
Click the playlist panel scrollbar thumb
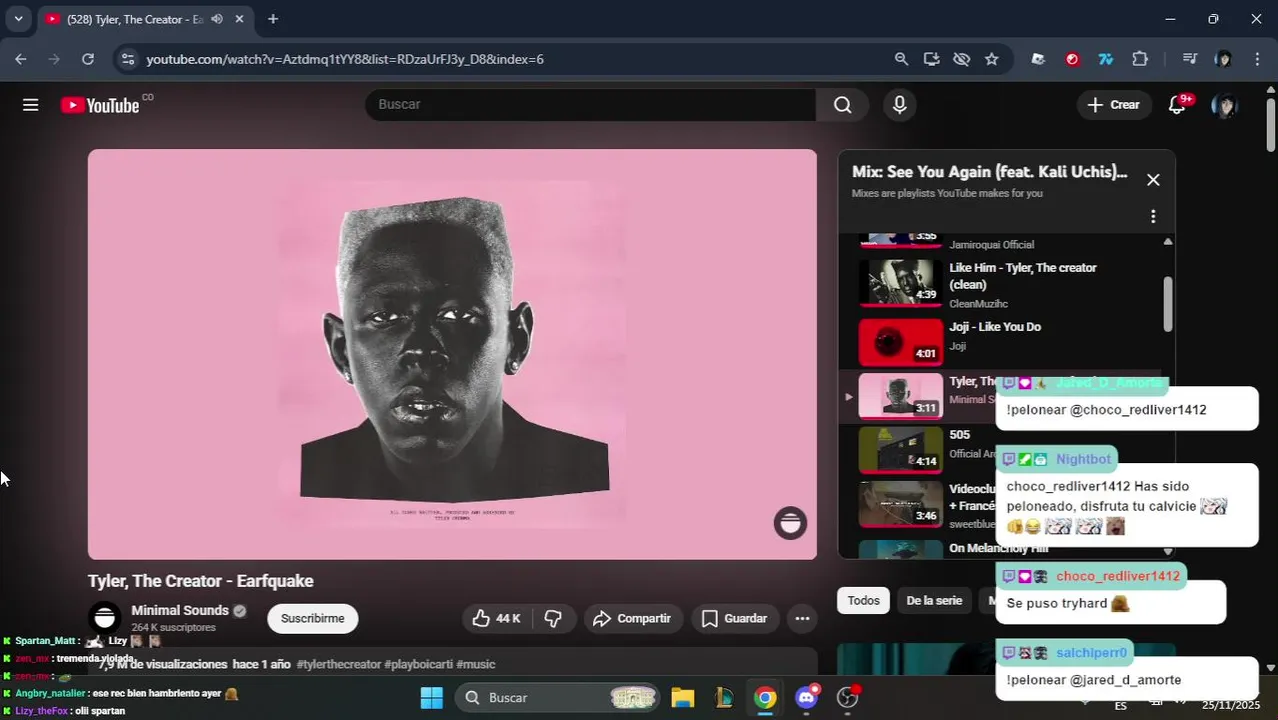1167,303
